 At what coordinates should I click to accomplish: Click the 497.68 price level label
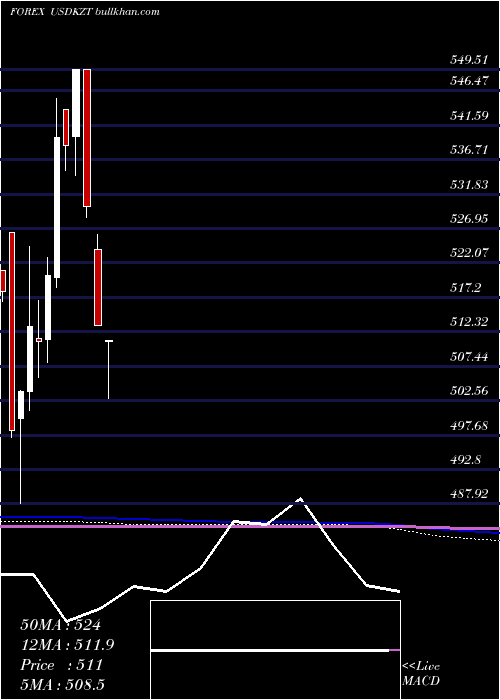pyautogui.click(x=469, y=425)
